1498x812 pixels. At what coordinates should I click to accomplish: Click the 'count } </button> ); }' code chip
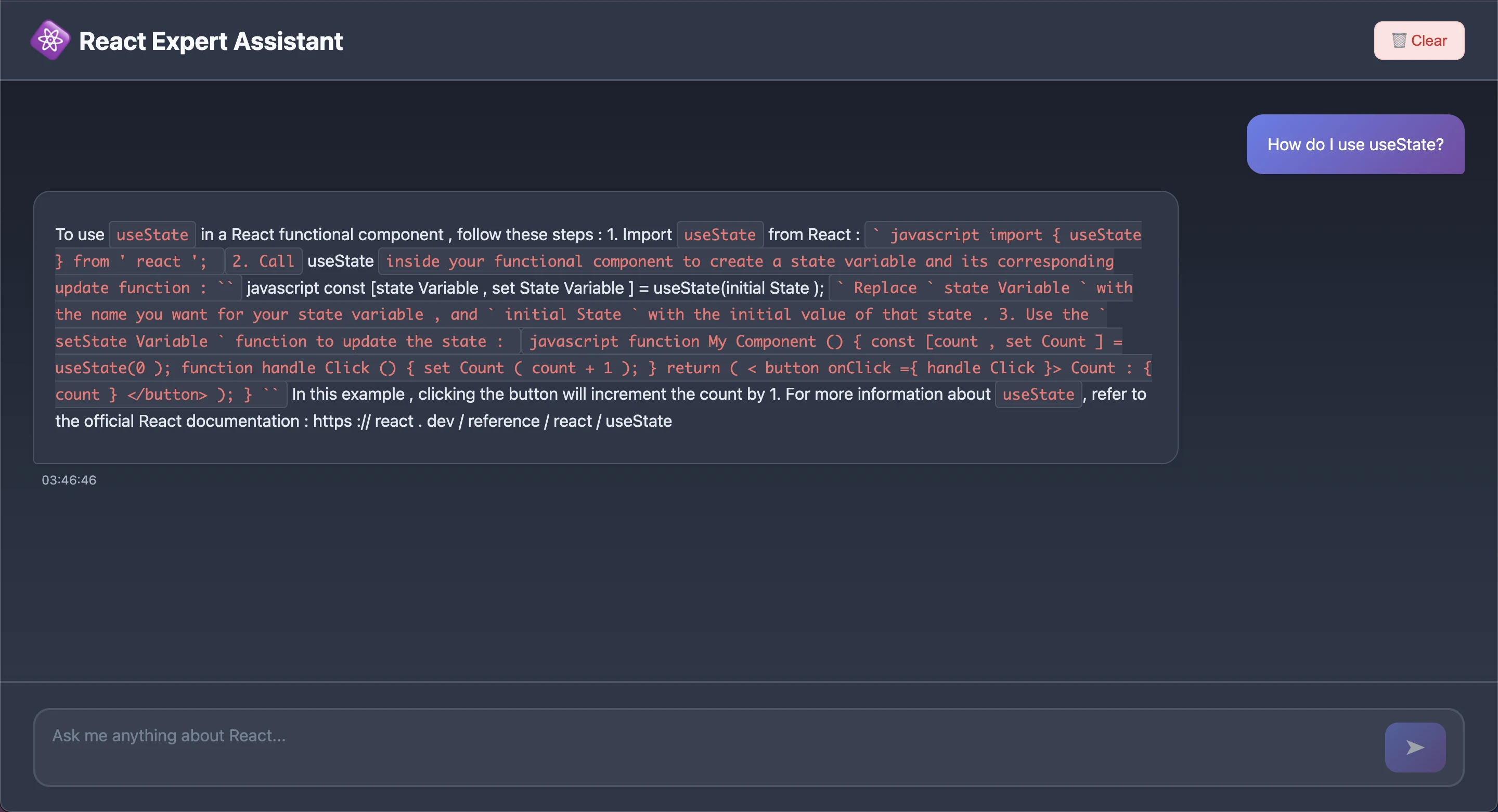[x=169, y=394]
